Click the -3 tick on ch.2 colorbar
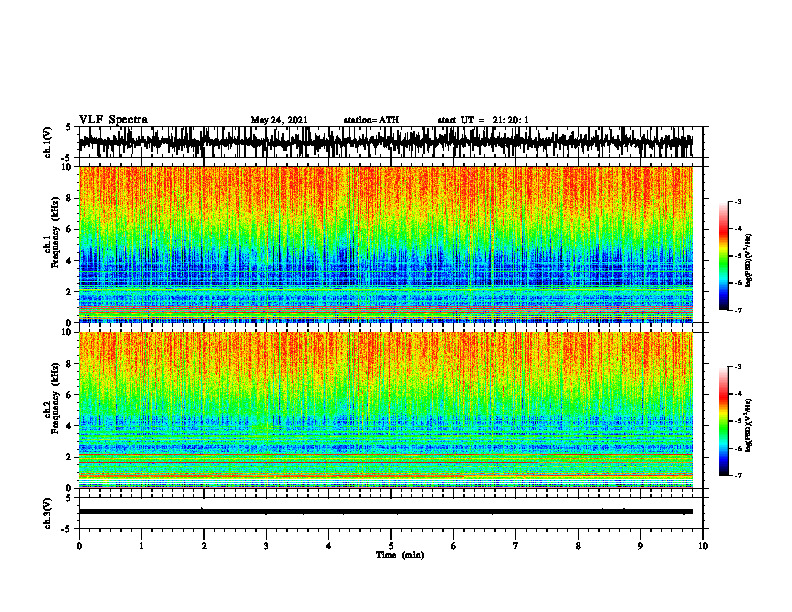This screenshot has height=612, width=792. click(737, 367)
